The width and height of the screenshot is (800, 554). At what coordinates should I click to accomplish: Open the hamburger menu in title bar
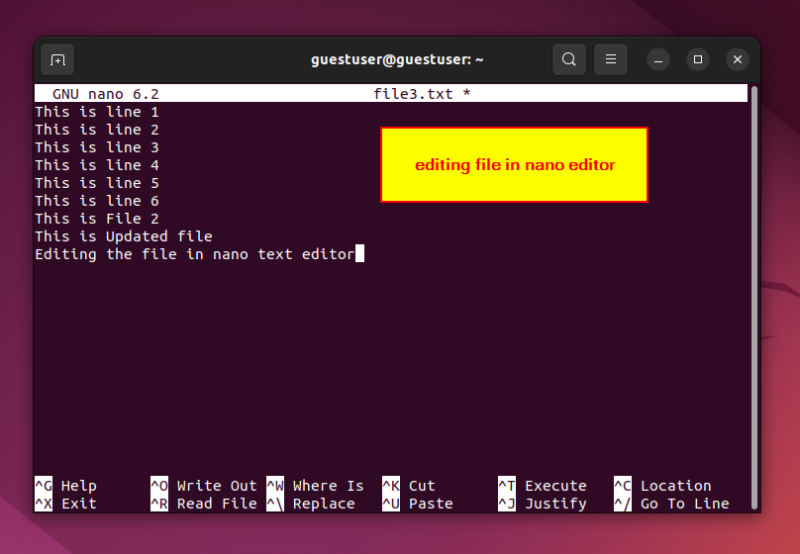coord(611,60)
